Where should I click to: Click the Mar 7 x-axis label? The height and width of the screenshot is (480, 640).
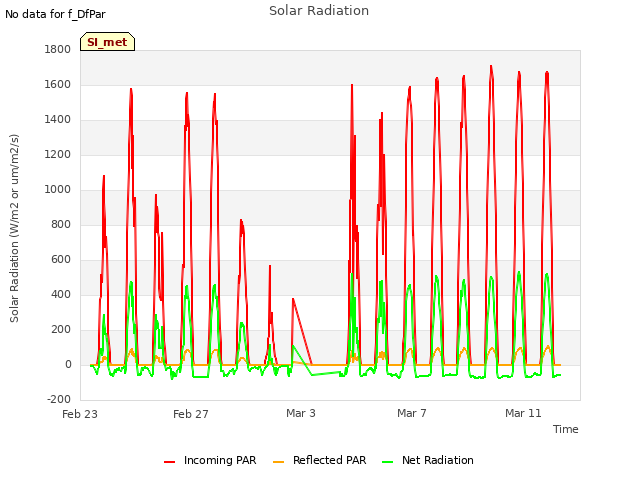pos(411,413)
